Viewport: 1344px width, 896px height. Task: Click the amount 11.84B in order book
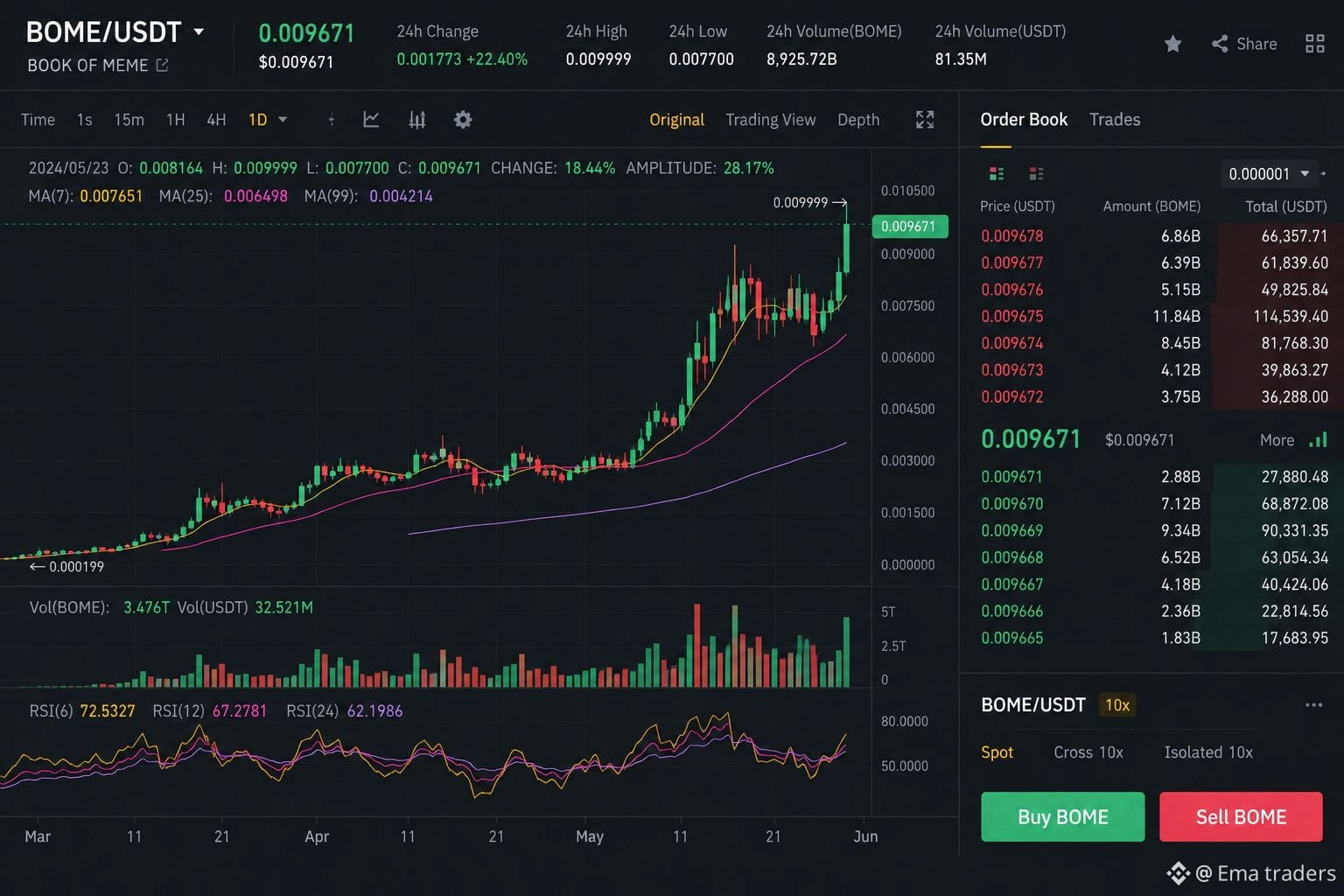pos(1176,317)
